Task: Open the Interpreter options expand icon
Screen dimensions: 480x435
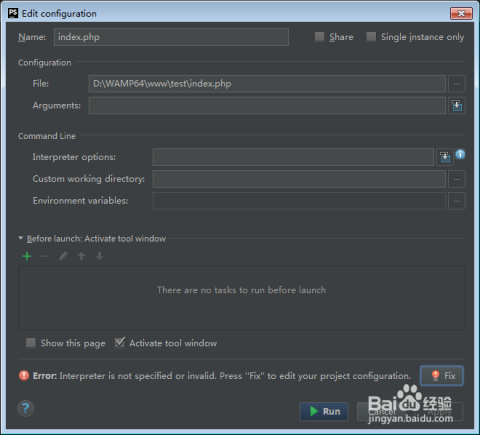Action: point(445,157)
